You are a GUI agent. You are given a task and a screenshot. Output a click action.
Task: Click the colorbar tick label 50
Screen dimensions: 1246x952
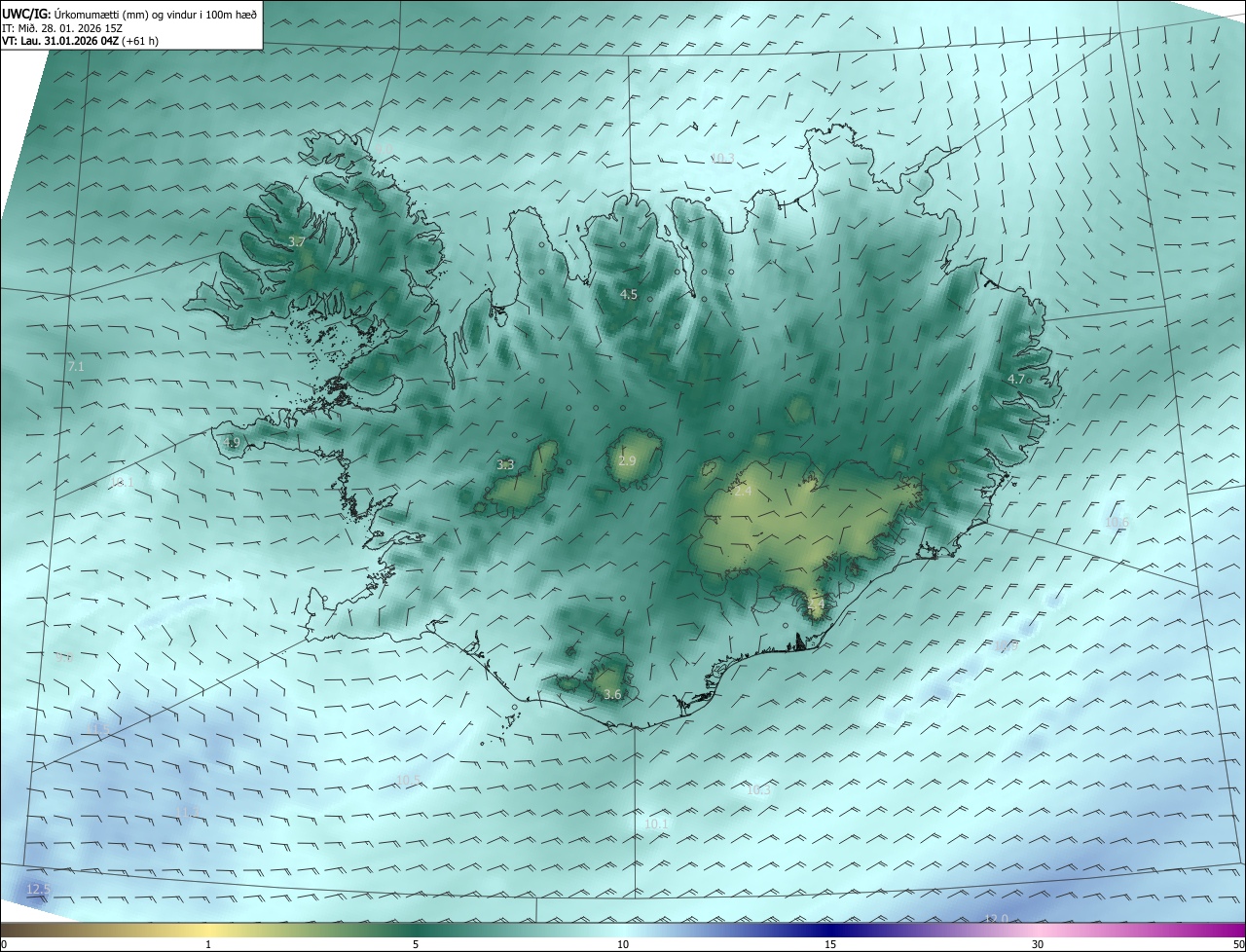click(1238, 945)
